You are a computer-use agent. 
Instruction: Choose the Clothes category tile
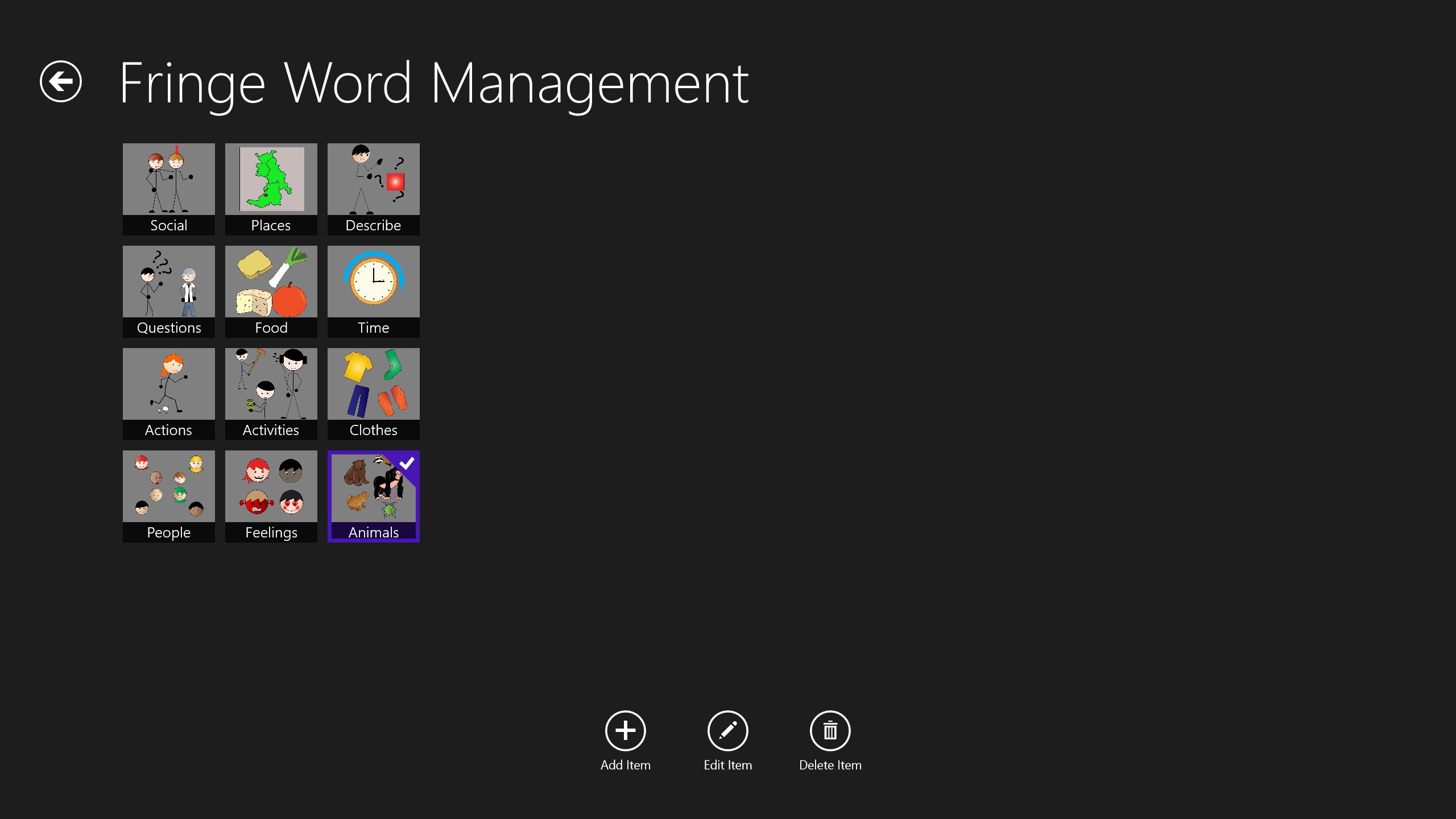(374, 394)
